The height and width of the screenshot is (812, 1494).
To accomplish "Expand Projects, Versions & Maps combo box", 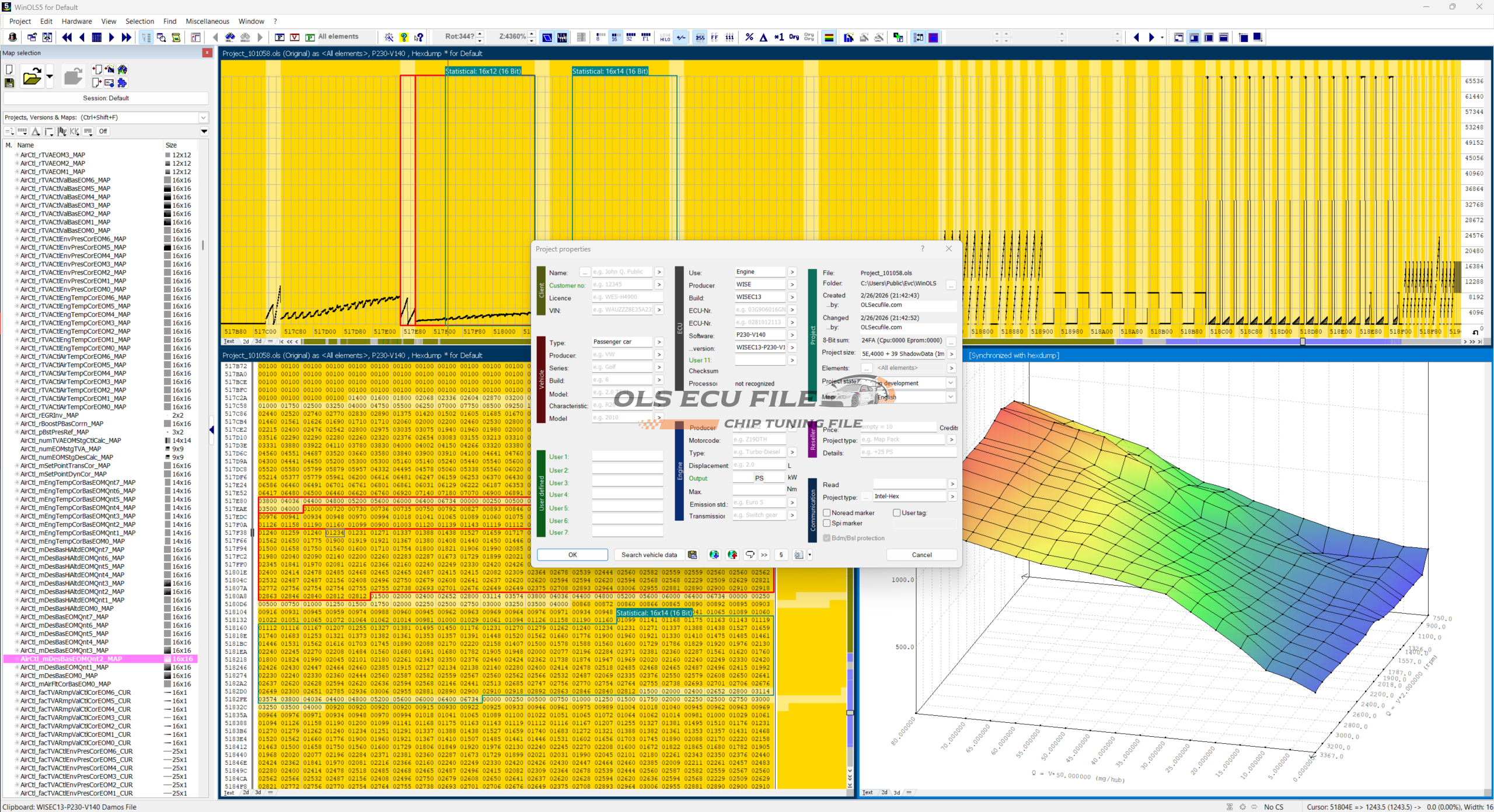I will point(203,117).
